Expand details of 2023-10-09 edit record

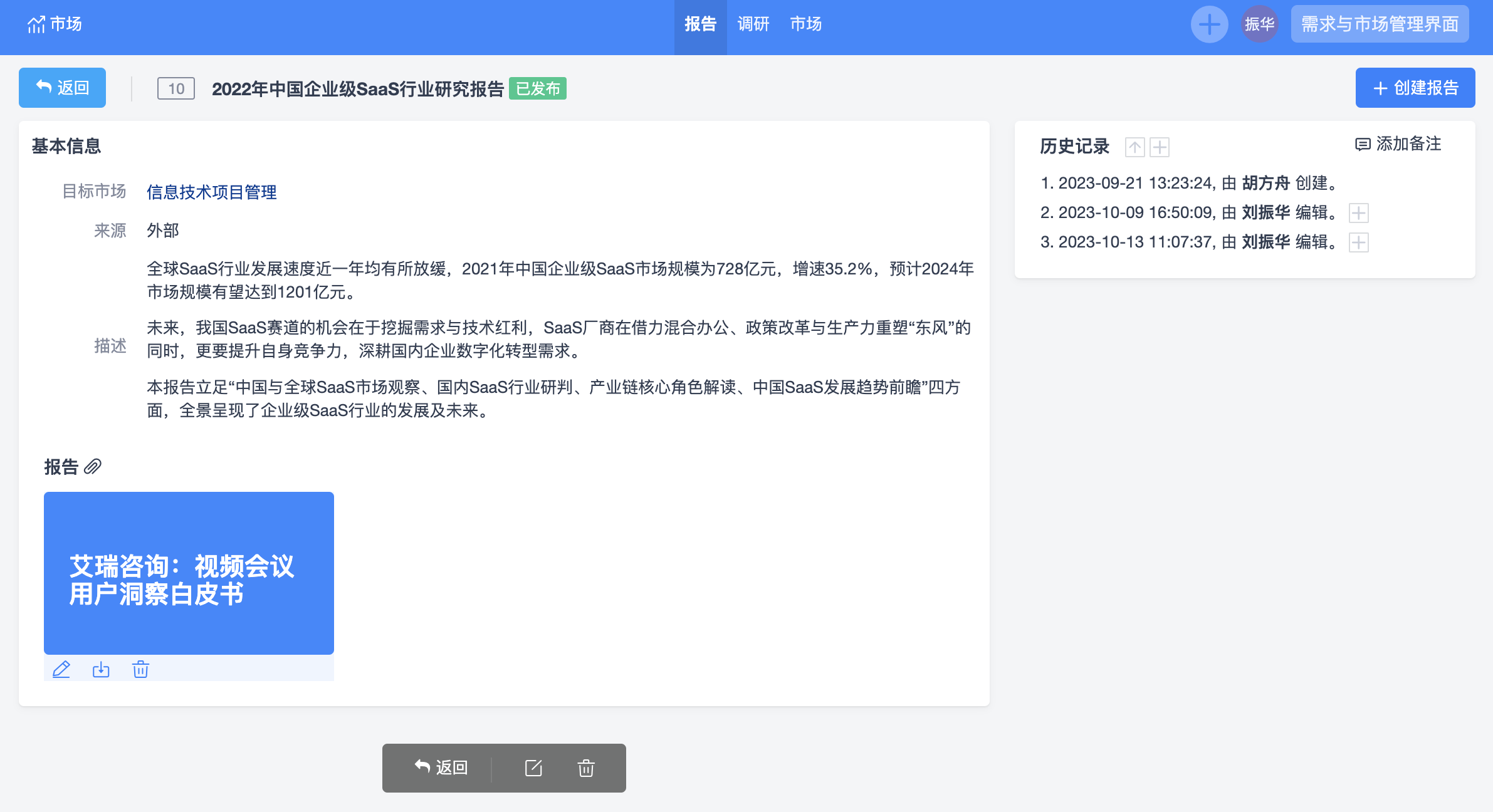(1358, 213)
